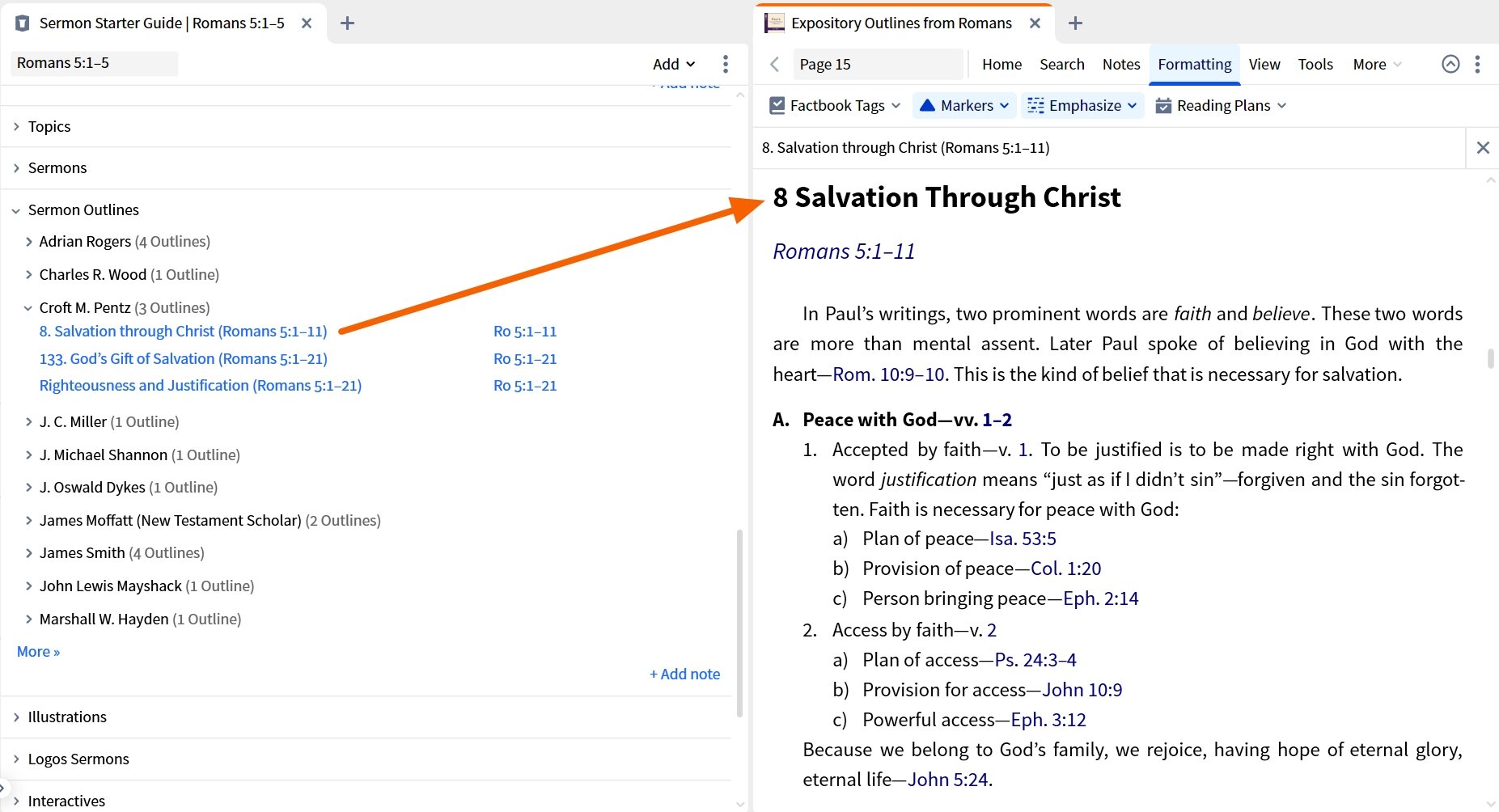
Task: Click the Markers triangle icon
Action: pos(927,106)
